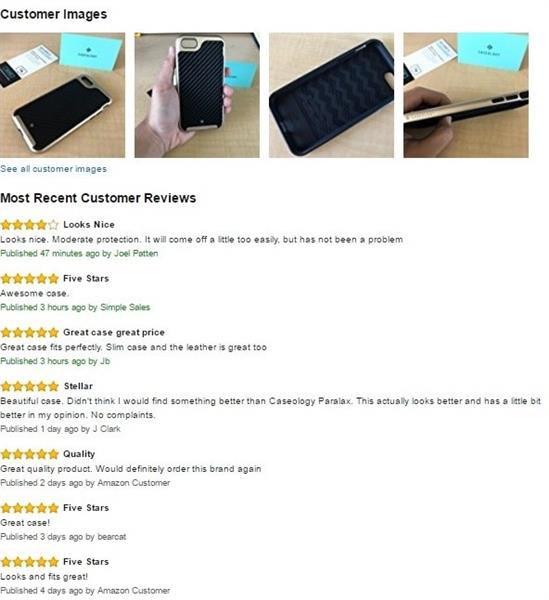Open the side-view customer image of case
The height and width of the screenshot is (600, 549).
tap(466, 95)
